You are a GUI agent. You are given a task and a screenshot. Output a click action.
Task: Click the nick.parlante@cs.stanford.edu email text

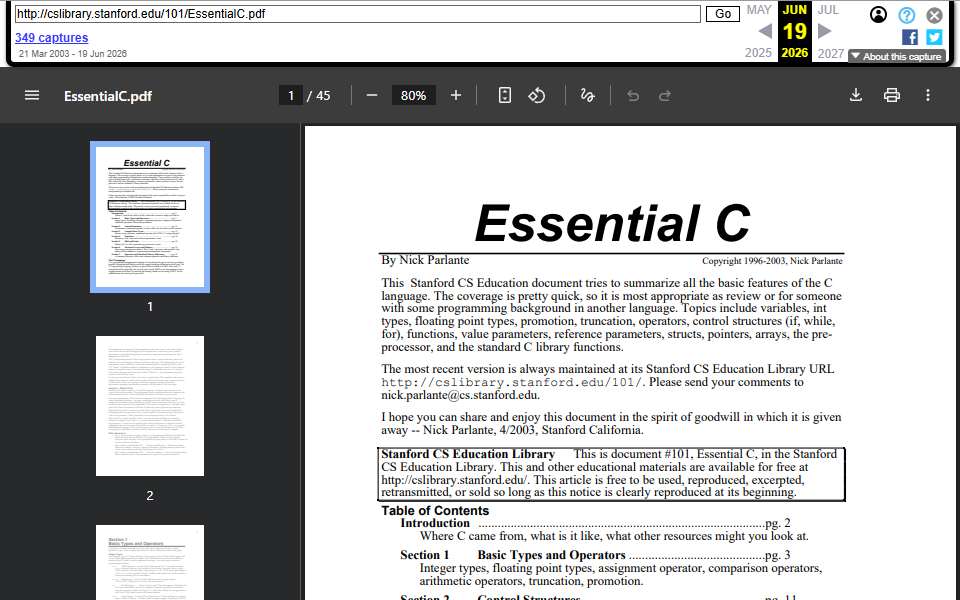click(460, 395)
